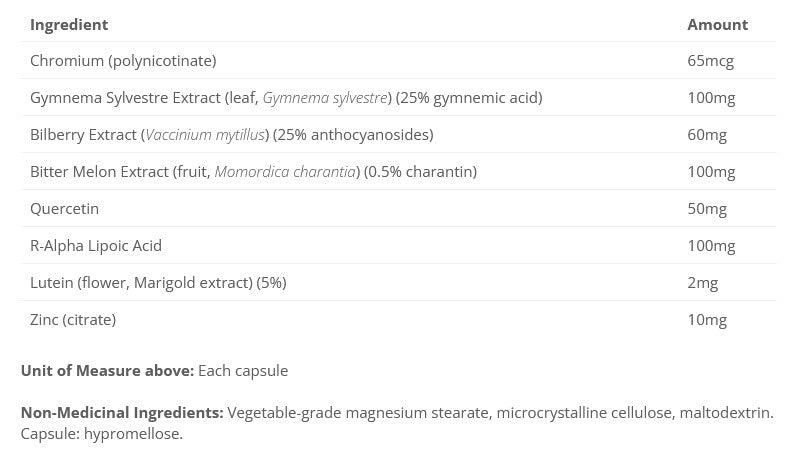Screen dimensions: 798x471
Task: Click the amount for Bitter Melon Extract
Action: [x=711, y=172]
